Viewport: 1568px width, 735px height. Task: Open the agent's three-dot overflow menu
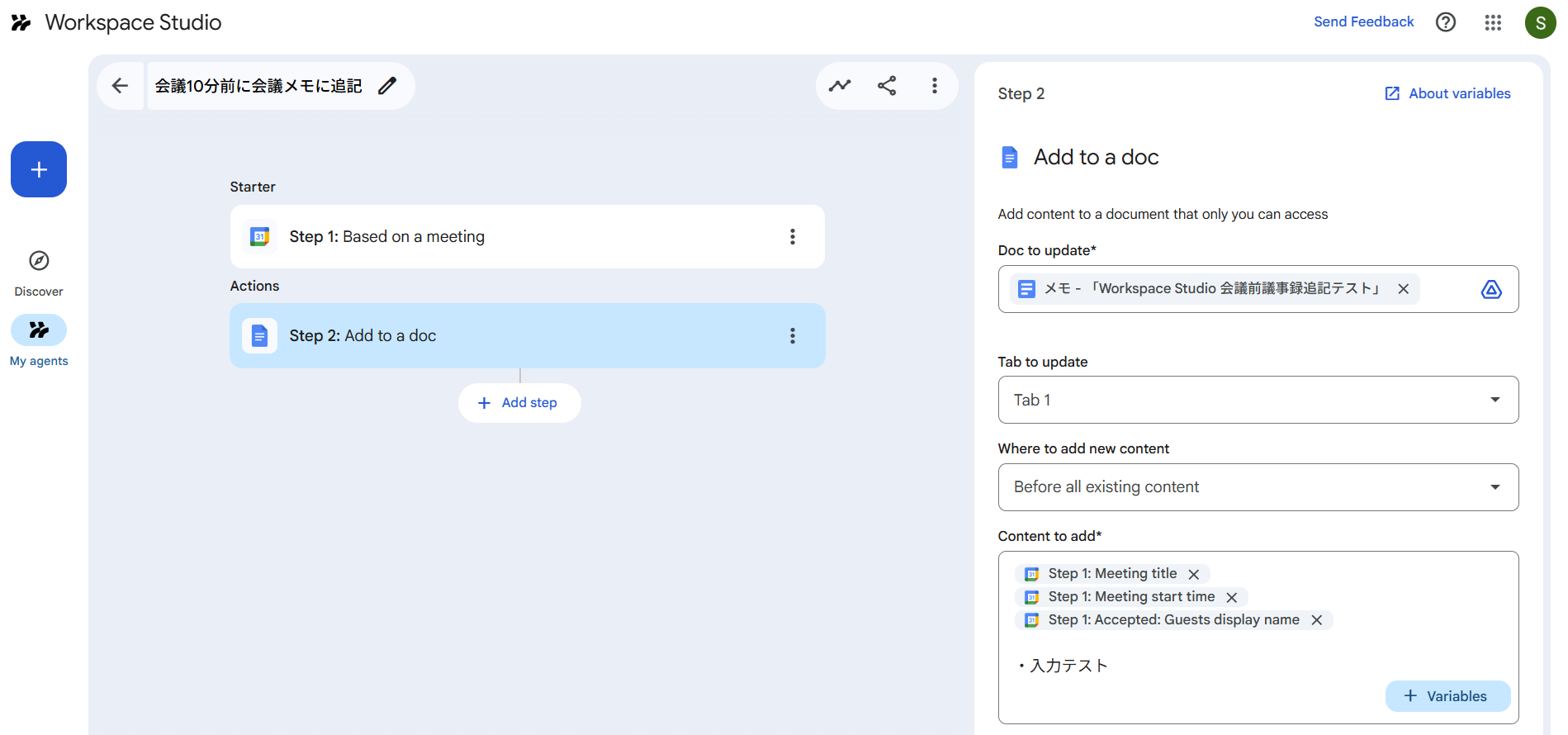935,86
